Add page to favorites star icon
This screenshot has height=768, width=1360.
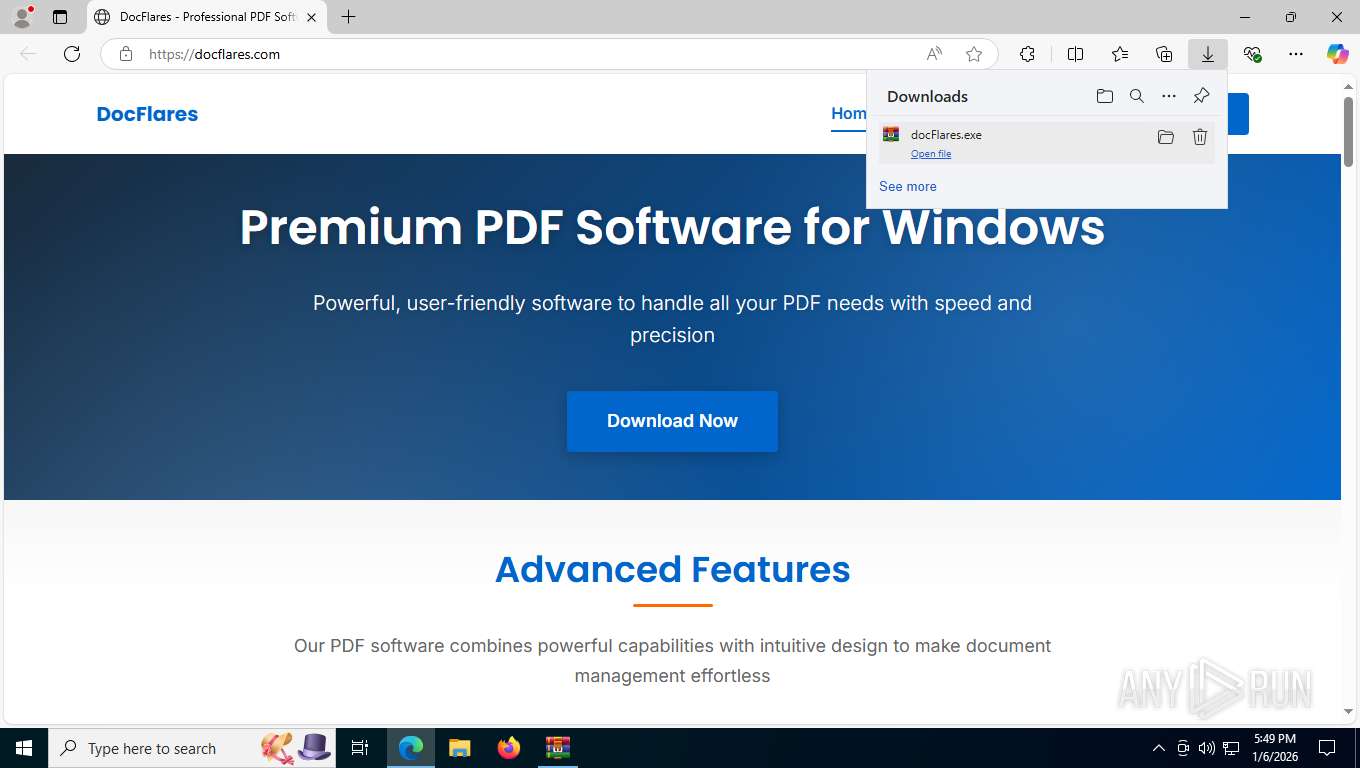974,54
